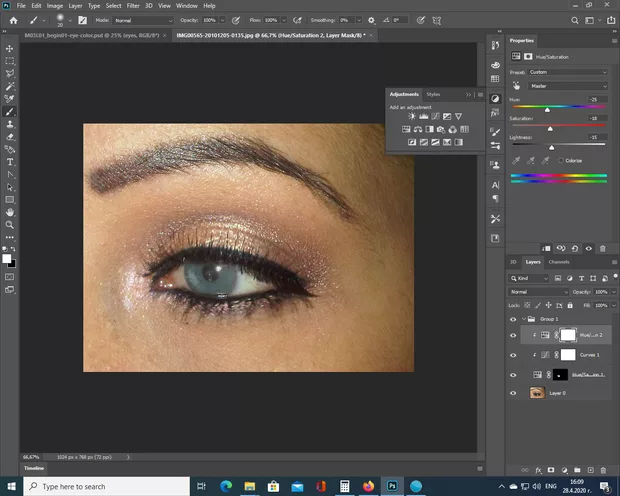
Task: Click the Eraser tool
Action: (10, 137)
